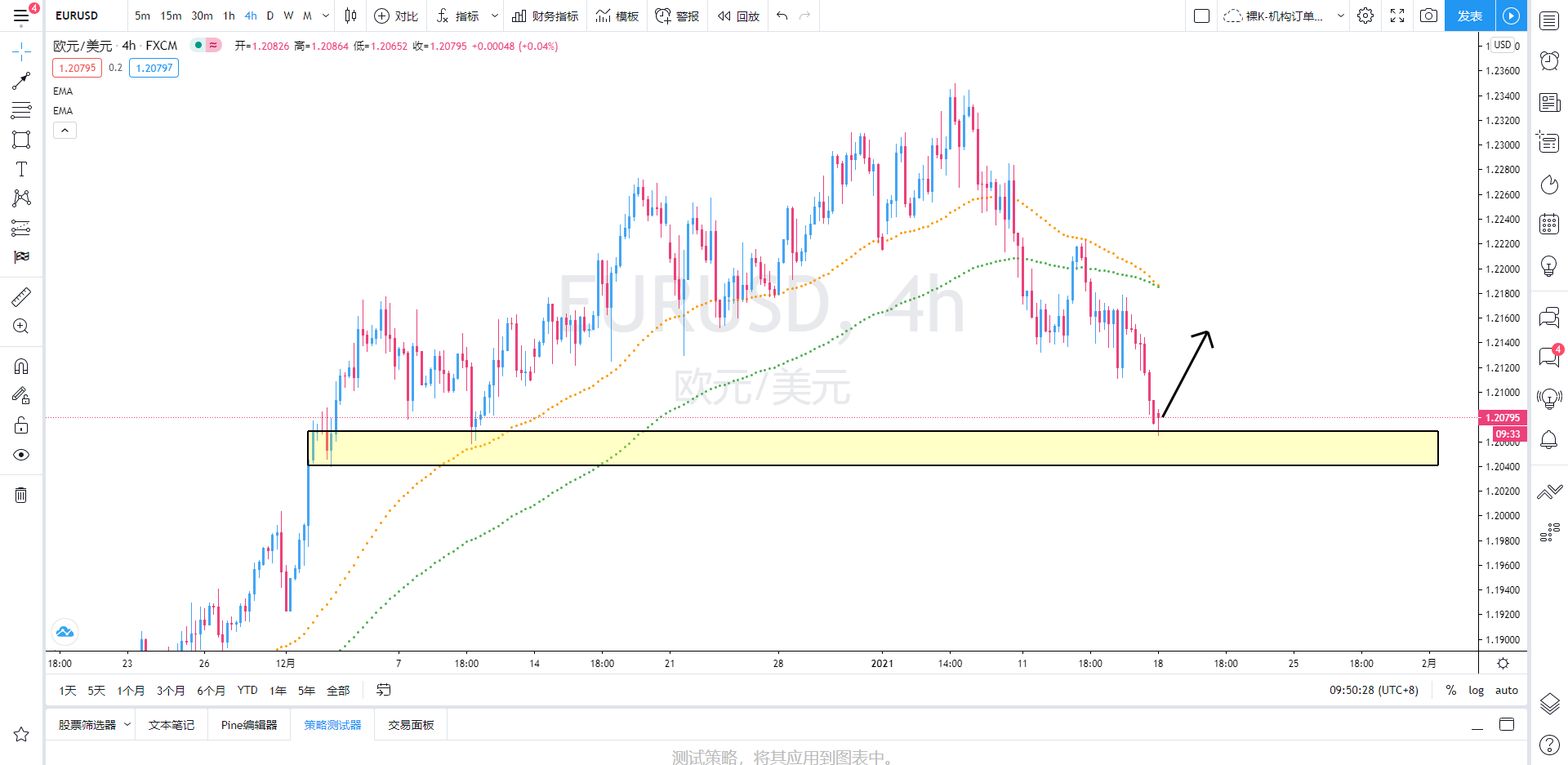Expand the timeframe list dropdown
Image resolution: width=1568 pixels, height=765 pixels.
click(x=326, y=16)
